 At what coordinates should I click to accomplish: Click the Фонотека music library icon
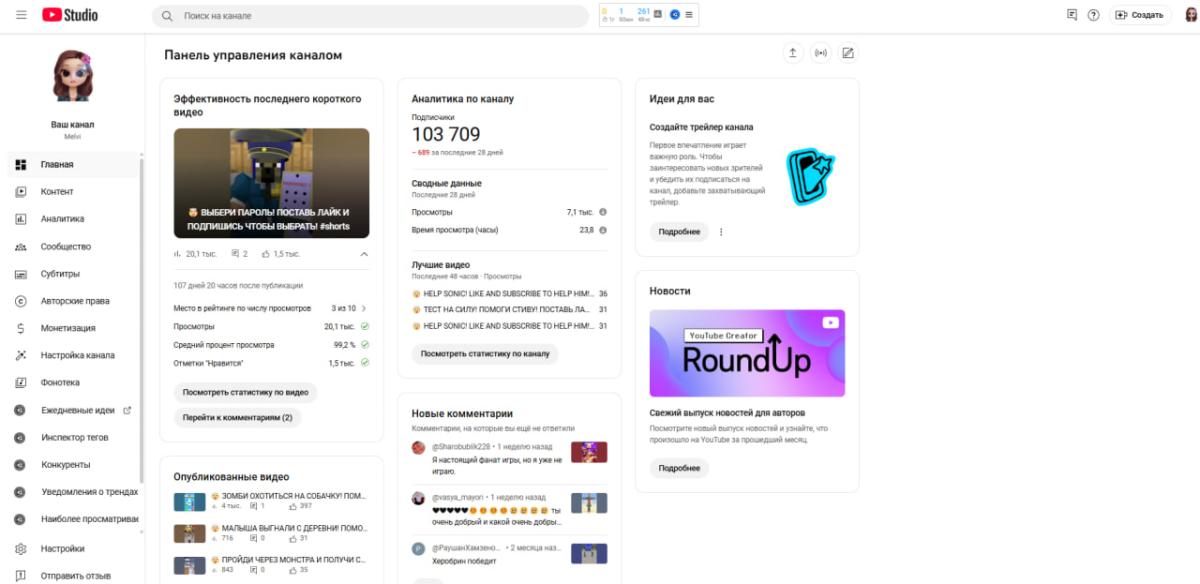(x=20, y=382)
